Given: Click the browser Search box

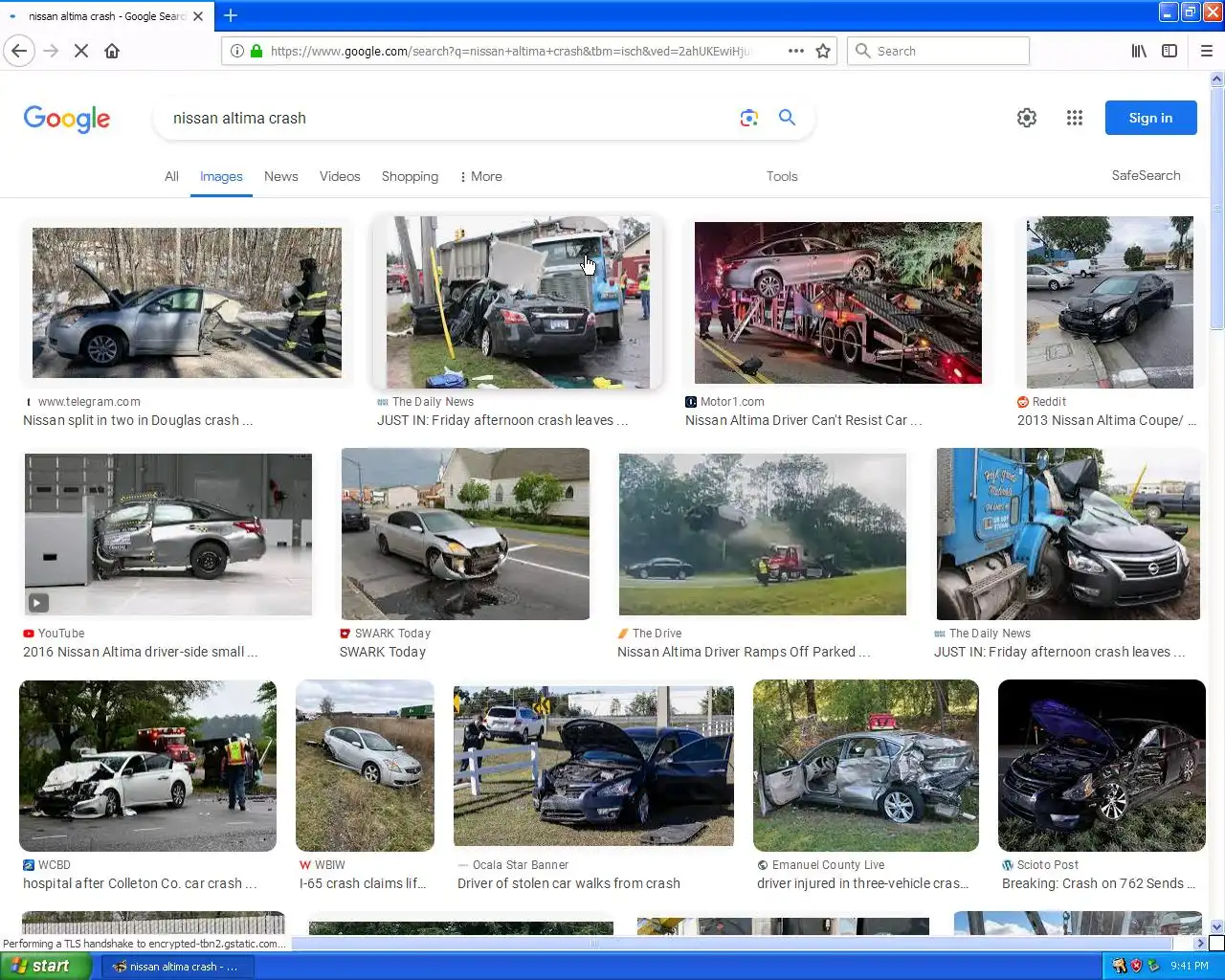Looking at the screenshot, I should point(938,51).
